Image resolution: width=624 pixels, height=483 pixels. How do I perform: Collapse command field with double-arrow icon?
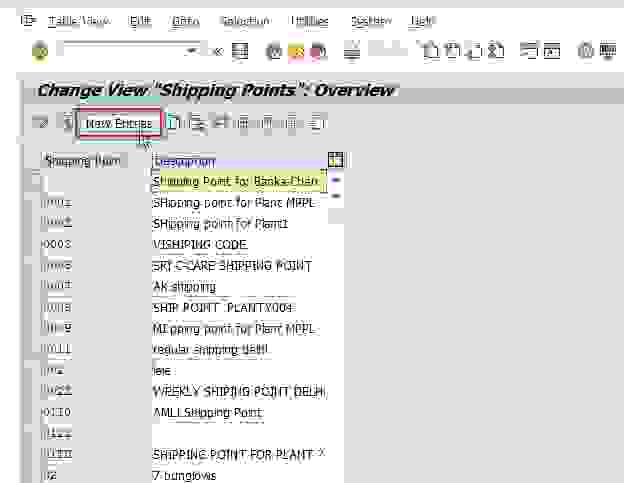click(218, 51)
